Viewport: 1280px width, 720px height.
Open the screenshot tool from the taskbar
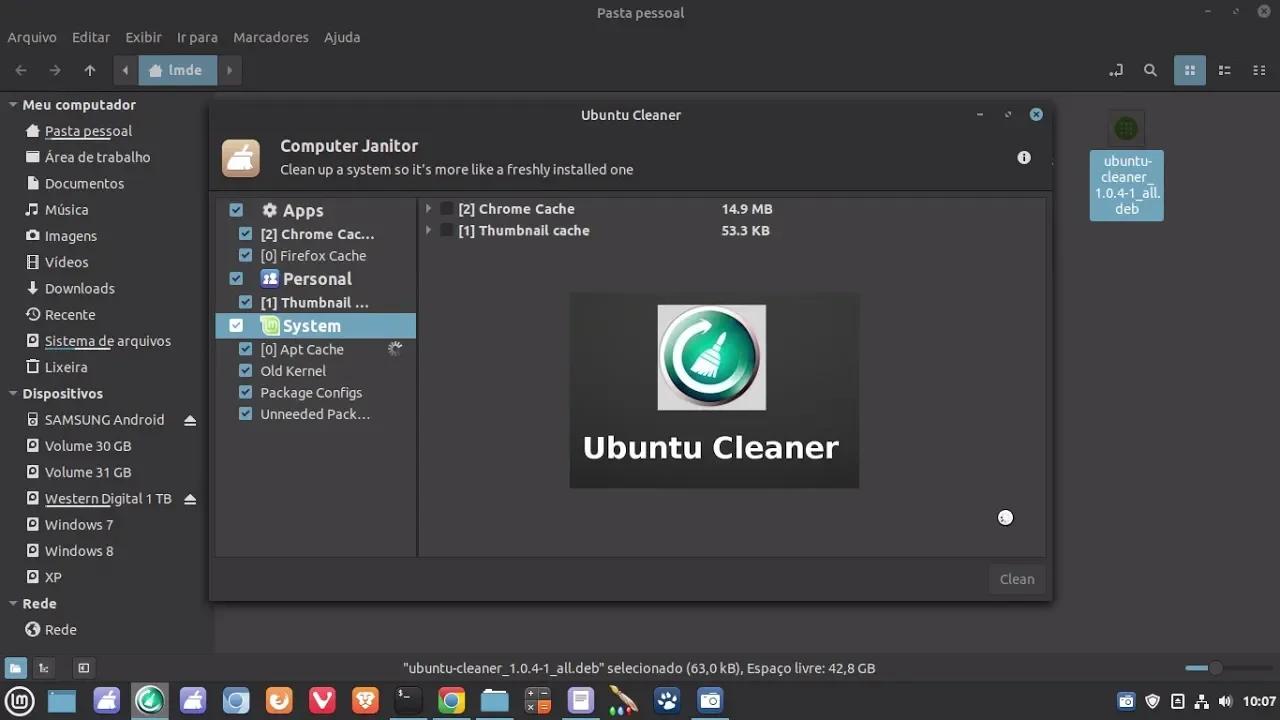[x=710, y=701]
